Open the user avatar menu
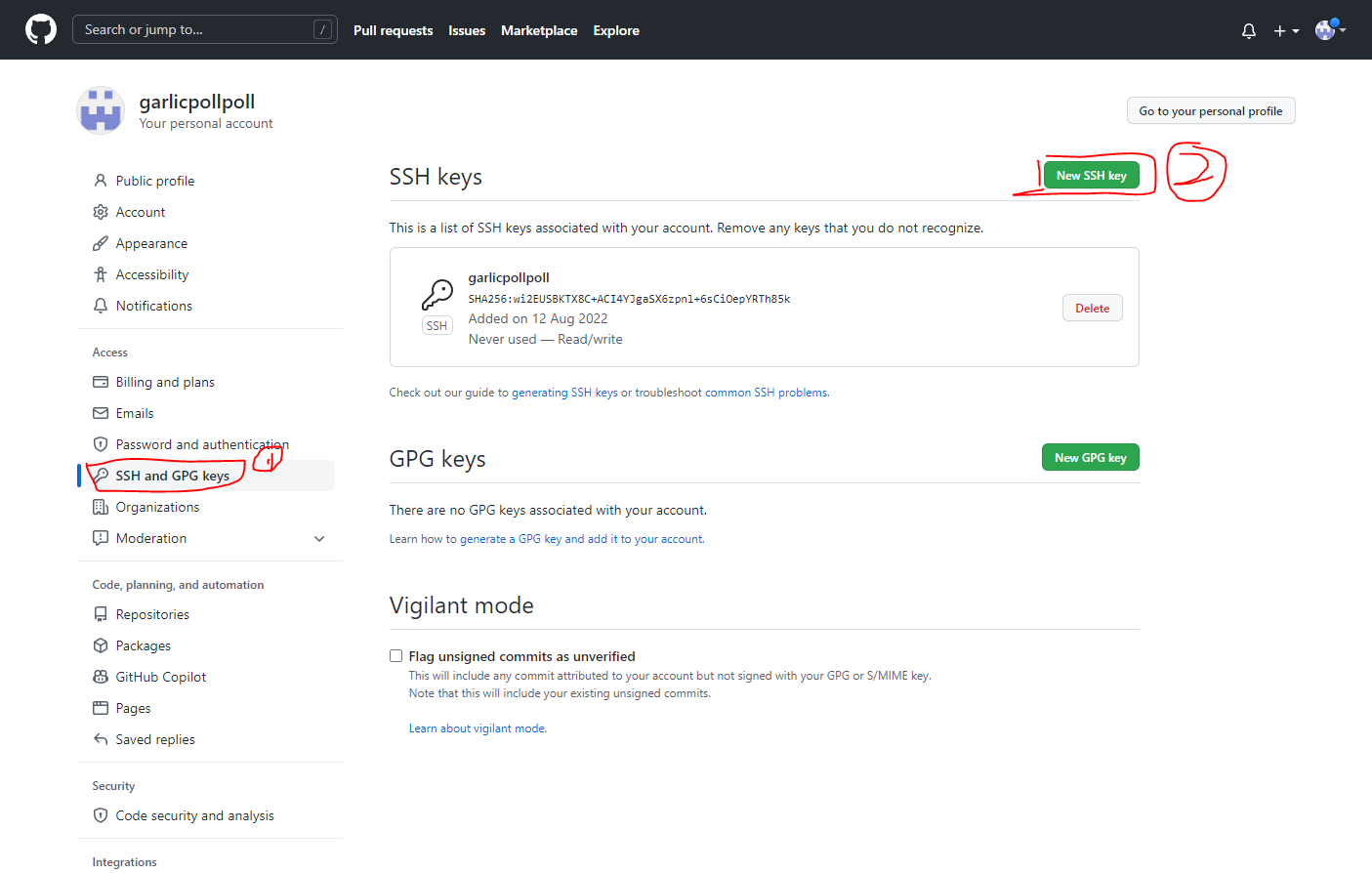 (1330, 30)
